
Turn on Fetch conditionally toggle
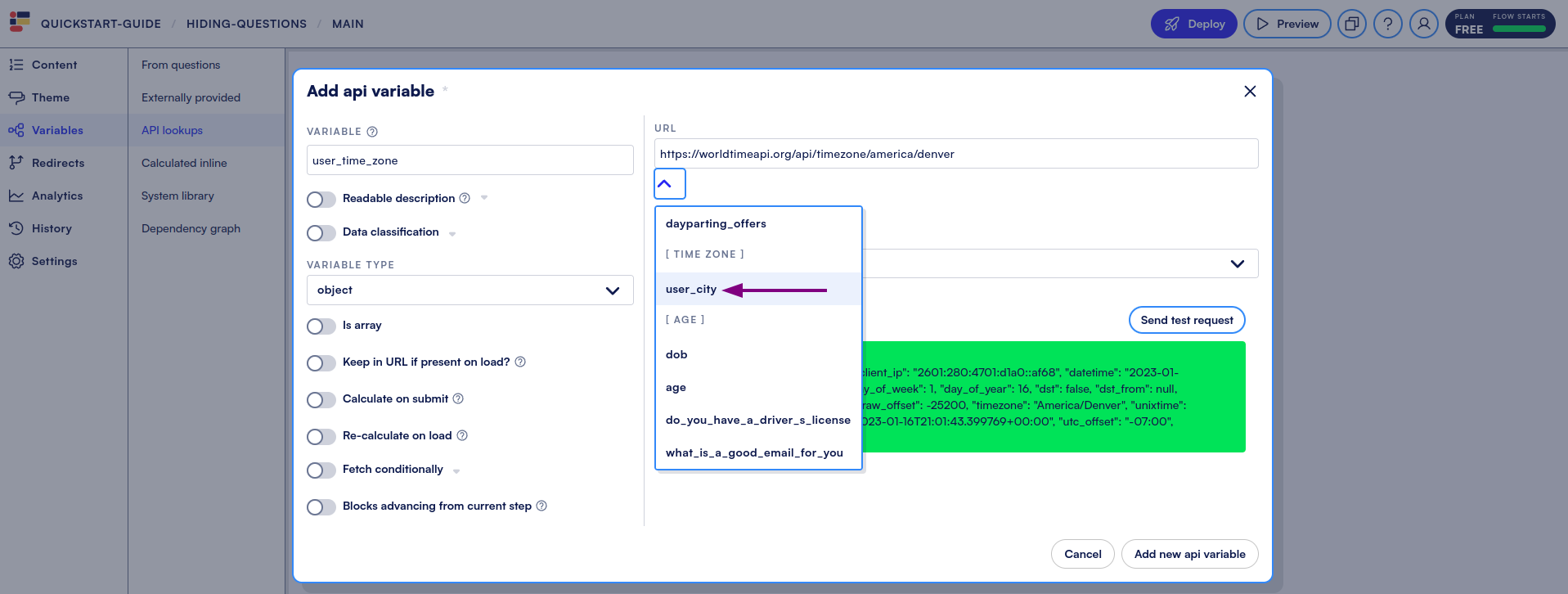point(321,470)
